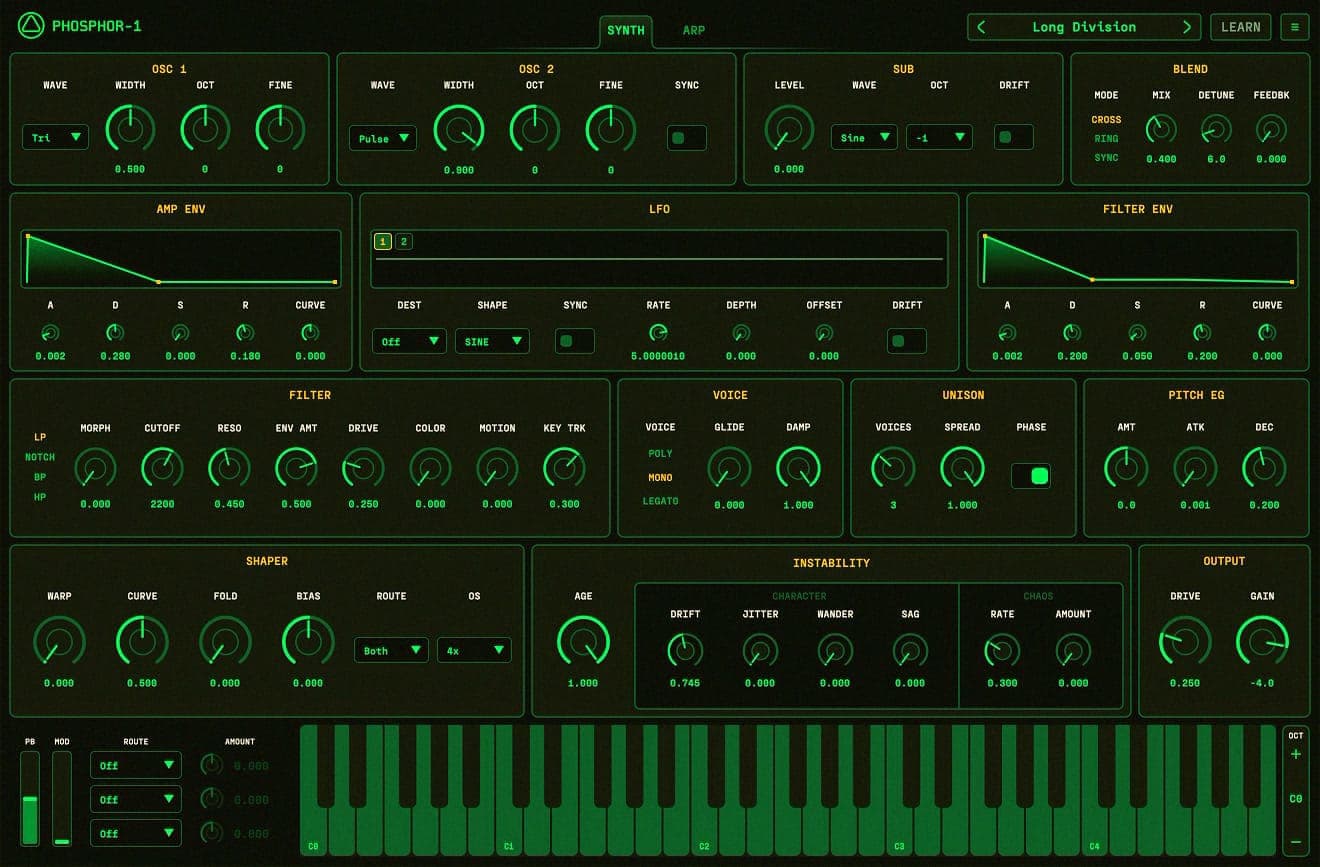1320x867 pixels.
Task: Open the first mod ROUTE dropdown
Action: click(136, 765)
